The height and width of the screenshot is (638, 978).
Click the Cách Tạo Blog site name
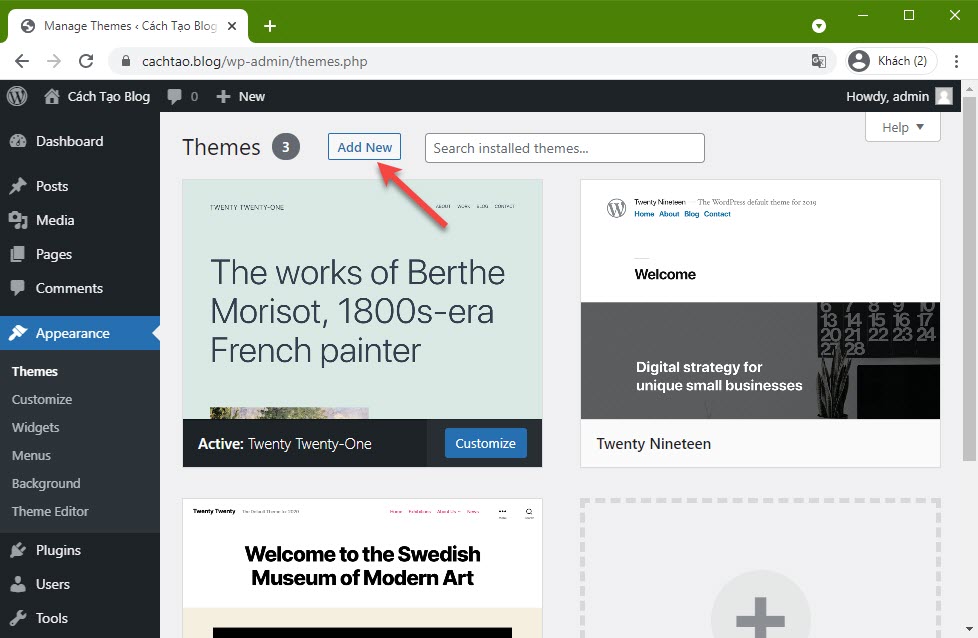tap(109, 97)
